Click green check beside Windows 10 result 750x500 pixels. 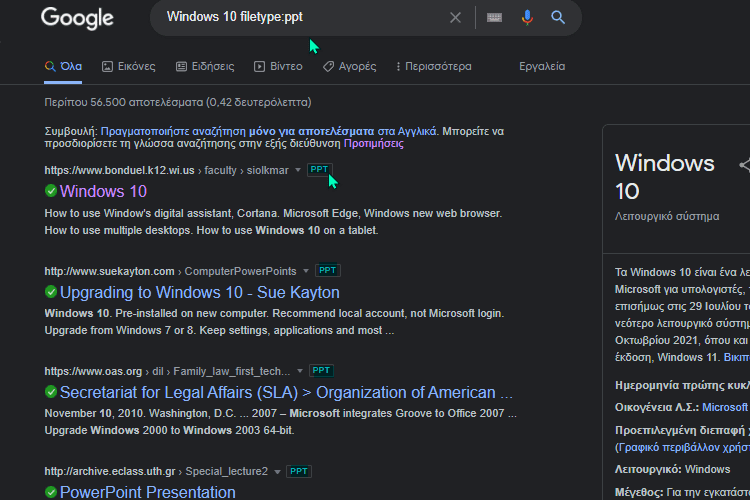point(51,191)
